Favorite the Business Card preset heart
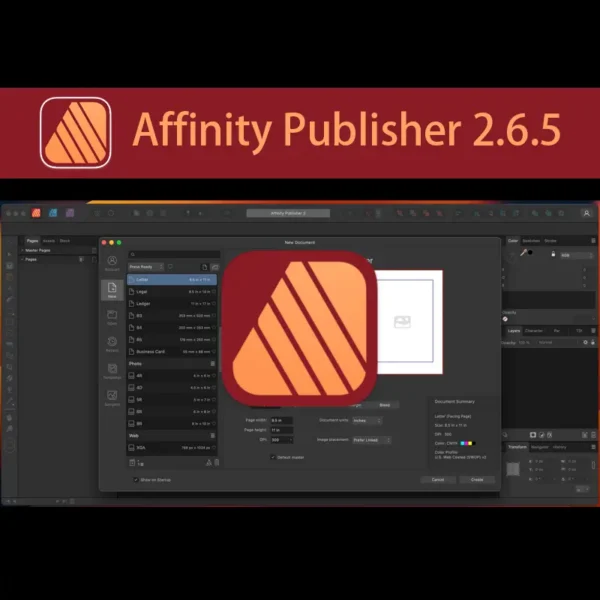Viewport: 600px width, 600px height. coord(214,351)
